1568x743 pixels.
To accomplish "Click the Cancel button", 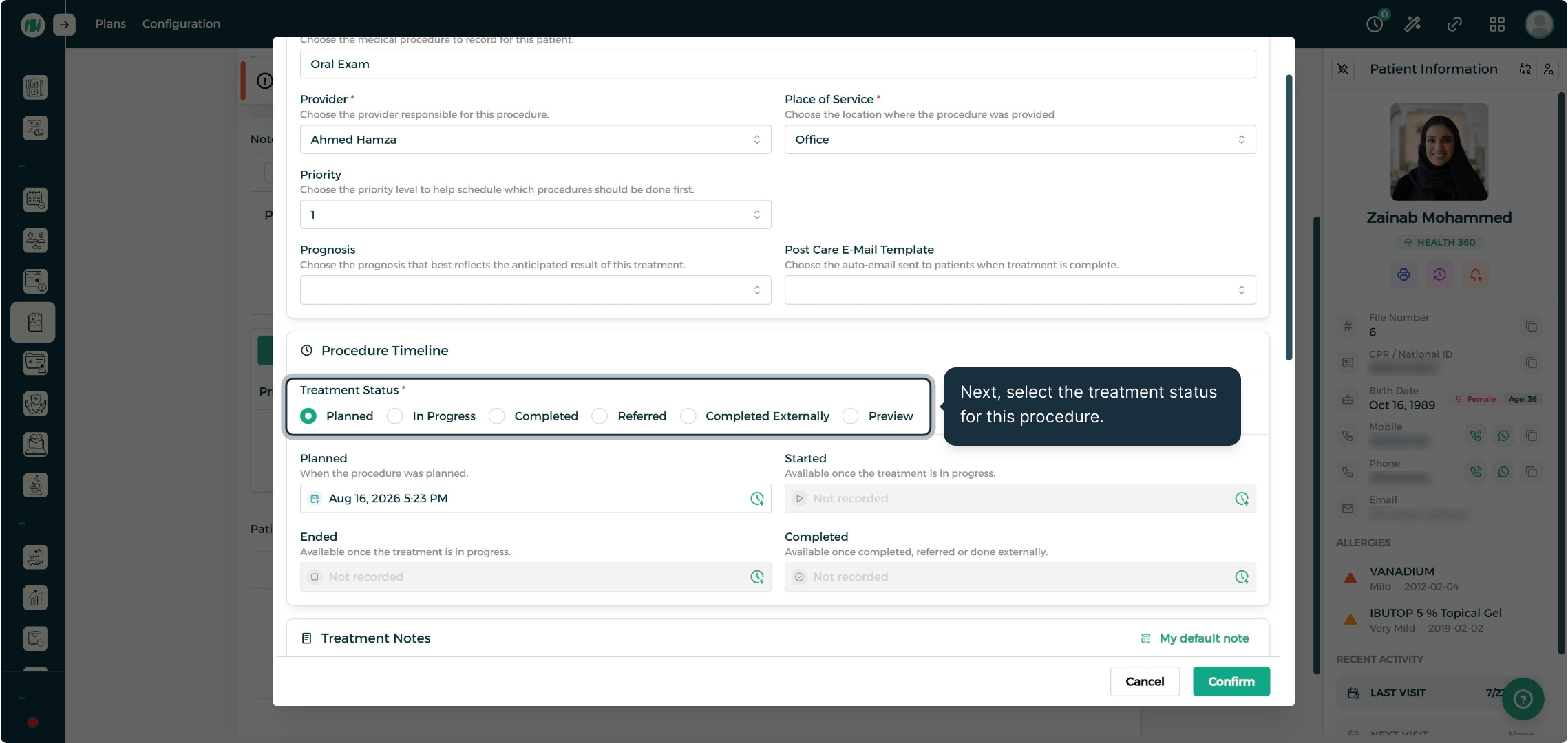I will pos(1145,682).
